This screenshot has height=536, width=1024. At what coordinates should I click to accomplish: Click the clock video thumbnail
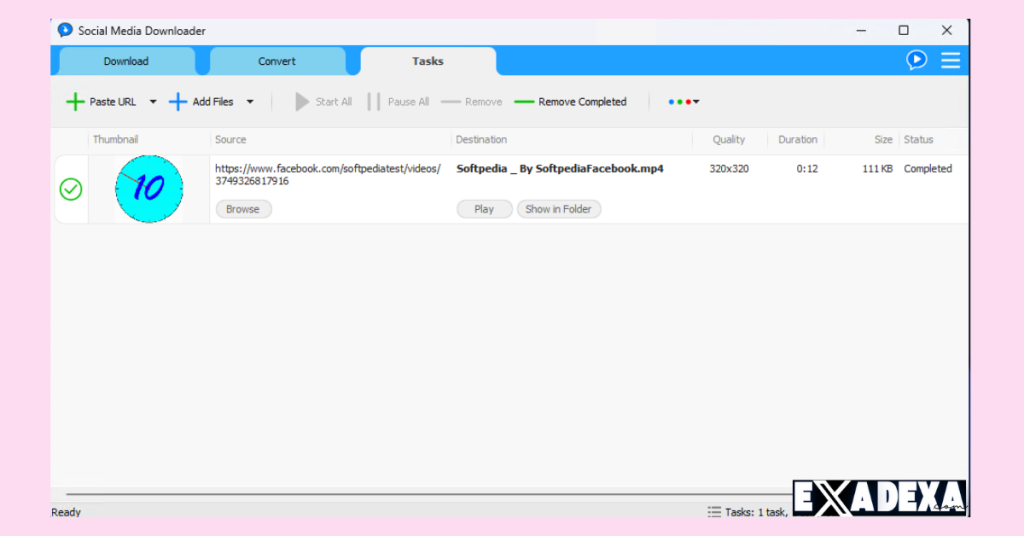(149, 189)
